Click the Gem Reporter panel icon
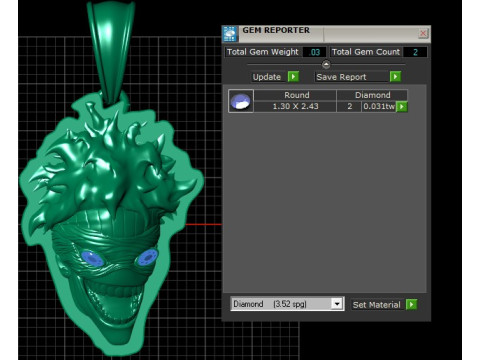 coord(230,34)
